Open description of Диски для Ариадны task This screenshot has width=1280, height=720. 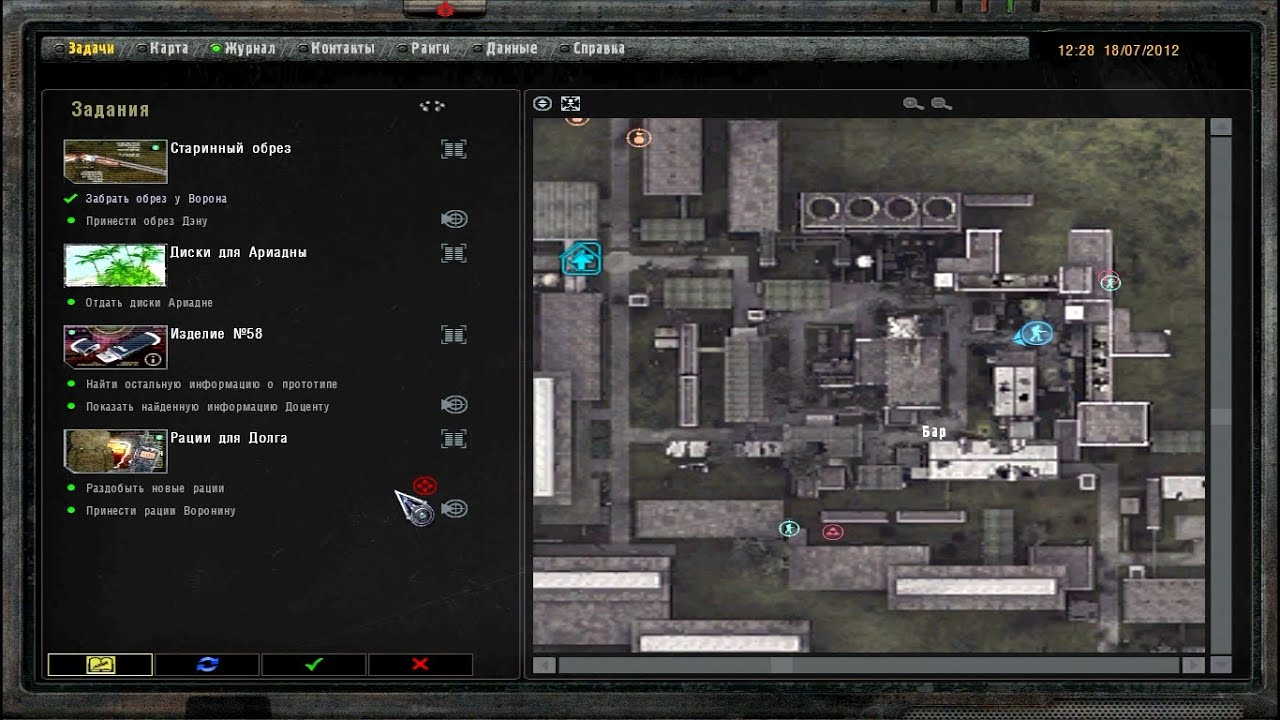pyautogui.click(x=454, y=253)
